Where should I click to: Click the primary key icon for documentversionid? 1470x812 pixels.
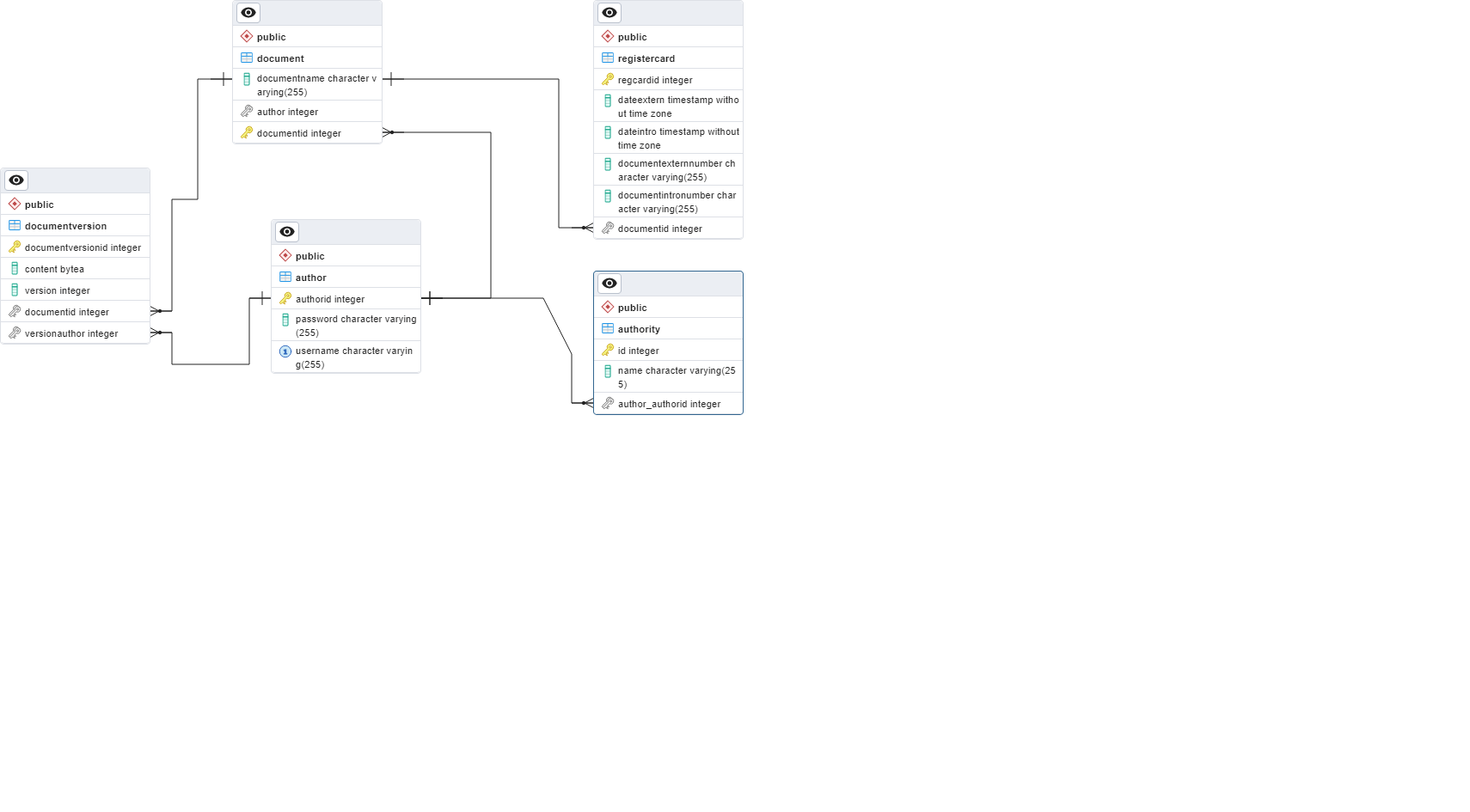click(15, 247)
